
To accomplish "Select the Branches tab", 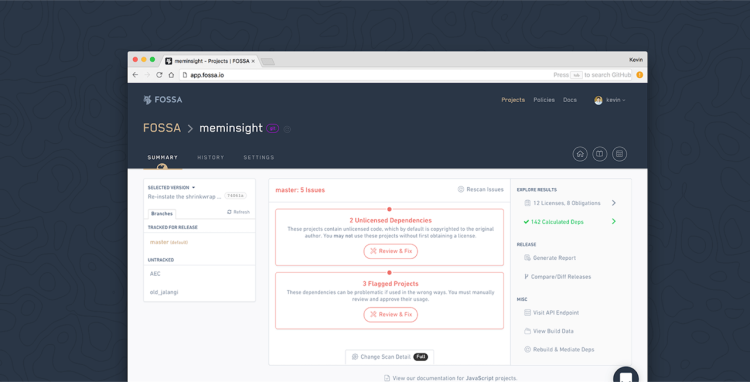I will coord(162,214).
